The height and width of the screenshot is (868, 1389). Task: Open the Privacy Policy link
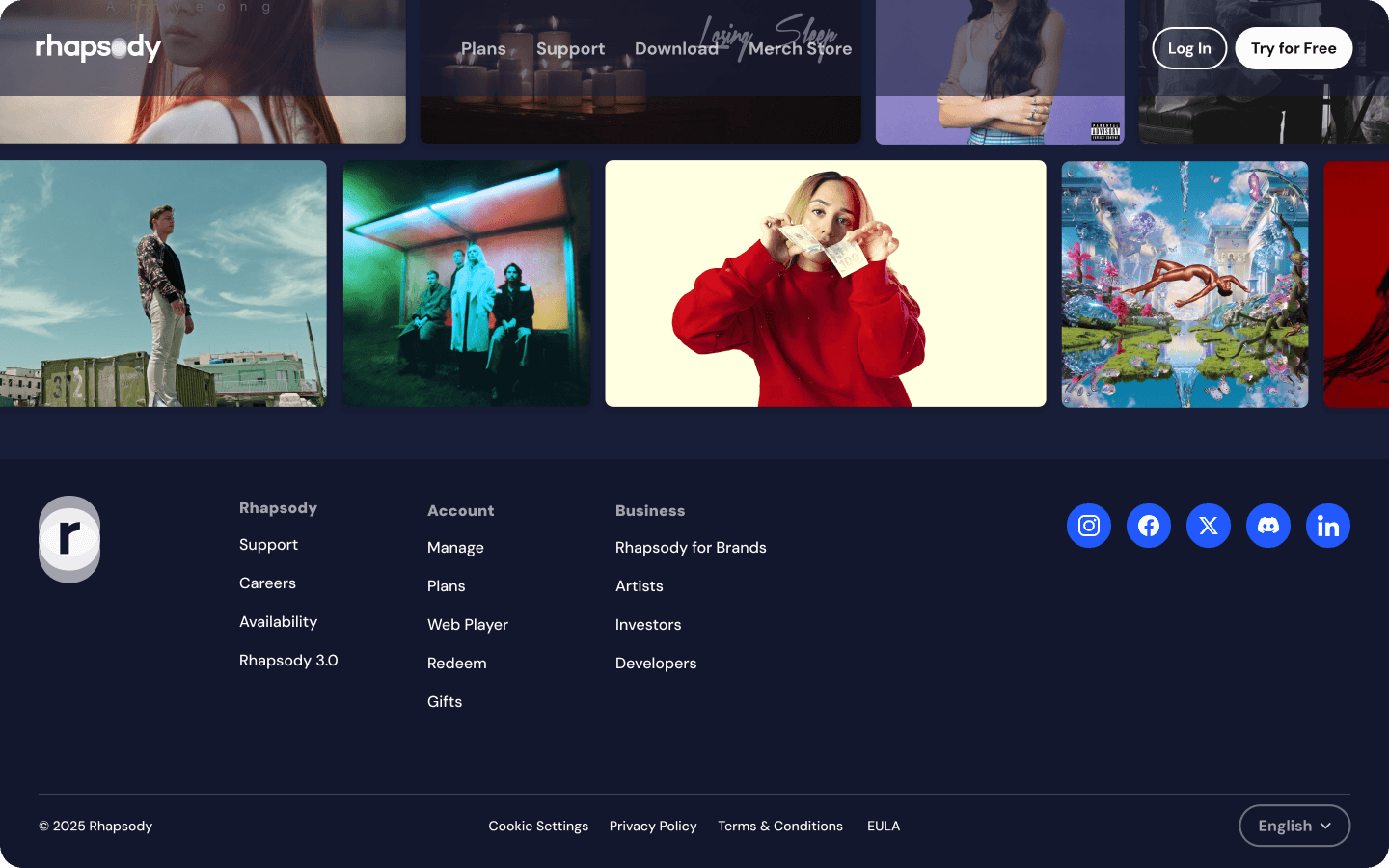pyautogui.click(x=653, y=827)
